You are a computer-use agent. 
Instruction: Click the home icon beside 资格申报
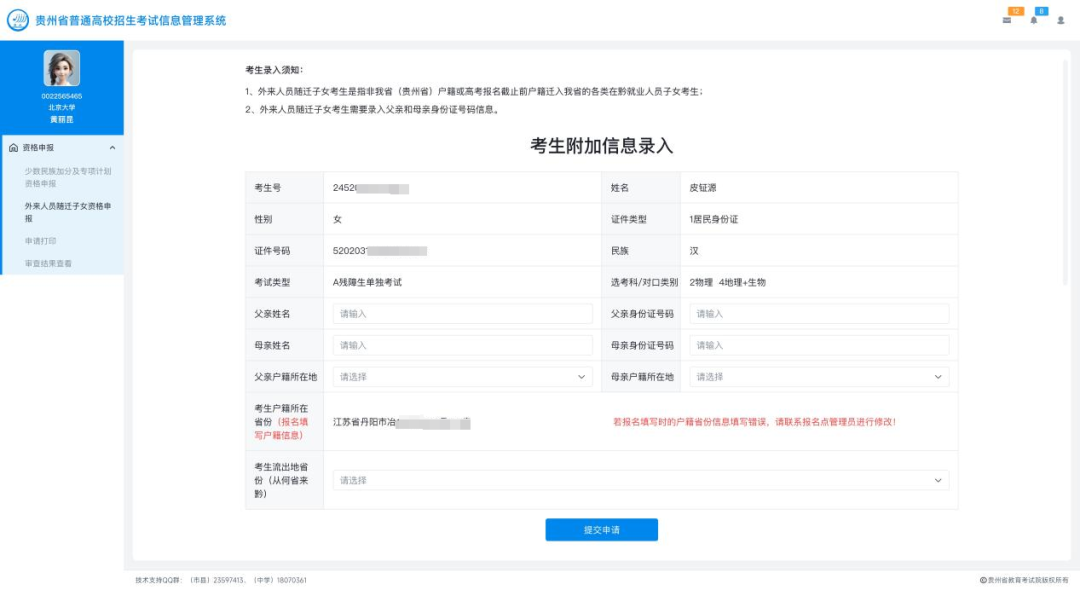click(x=14, y=147)
